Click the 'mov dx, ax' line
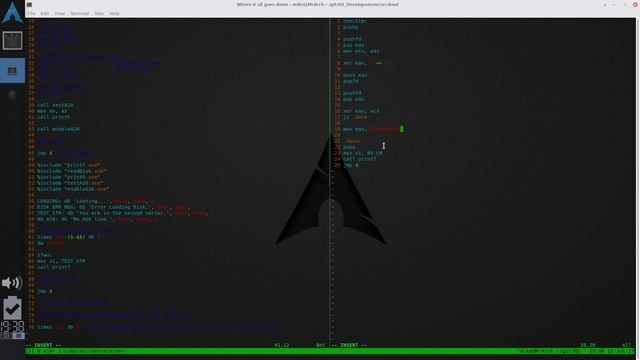640x360 pixels. click(52, 111)
